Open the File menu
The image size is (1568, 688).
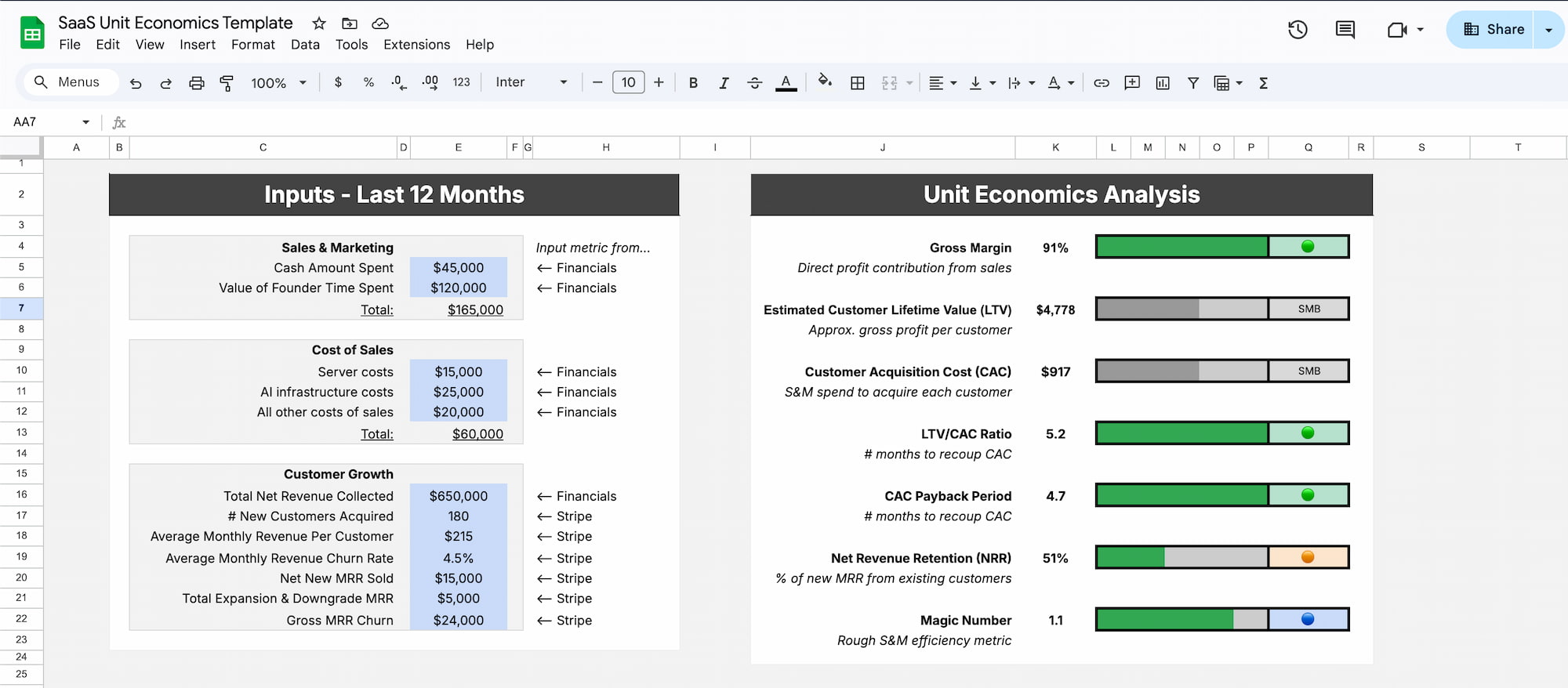70,45
